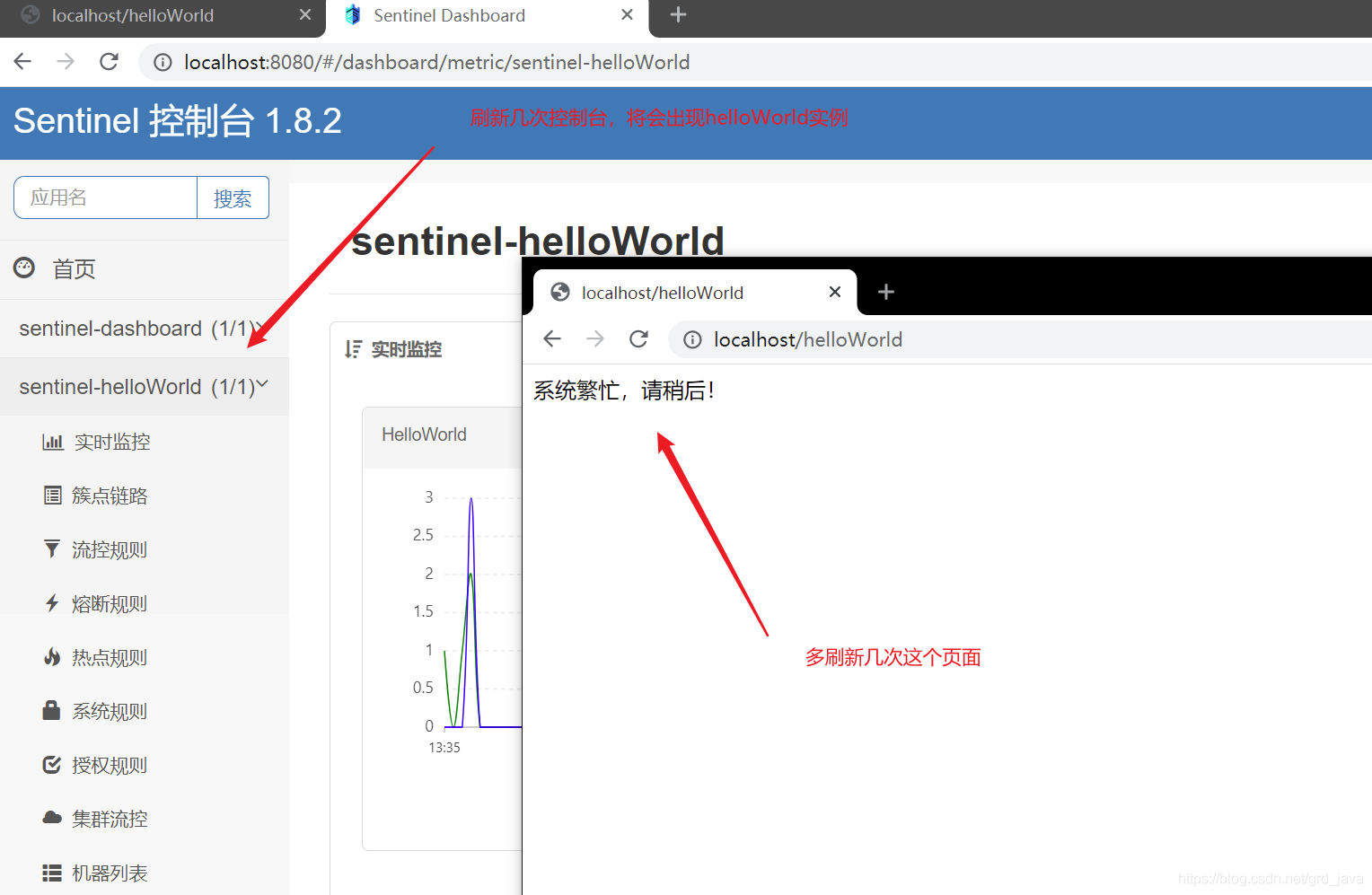Click the 流控规则 filter icon
The height and width of the screenshot is (895, 1372).
52,549
